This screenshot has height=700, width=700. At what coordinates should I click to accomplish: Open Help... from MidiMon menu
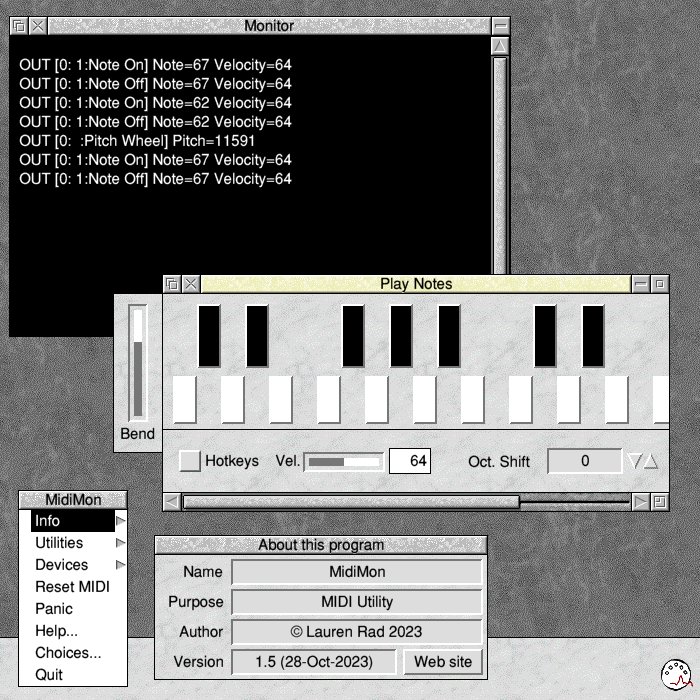tap(73, 630)
